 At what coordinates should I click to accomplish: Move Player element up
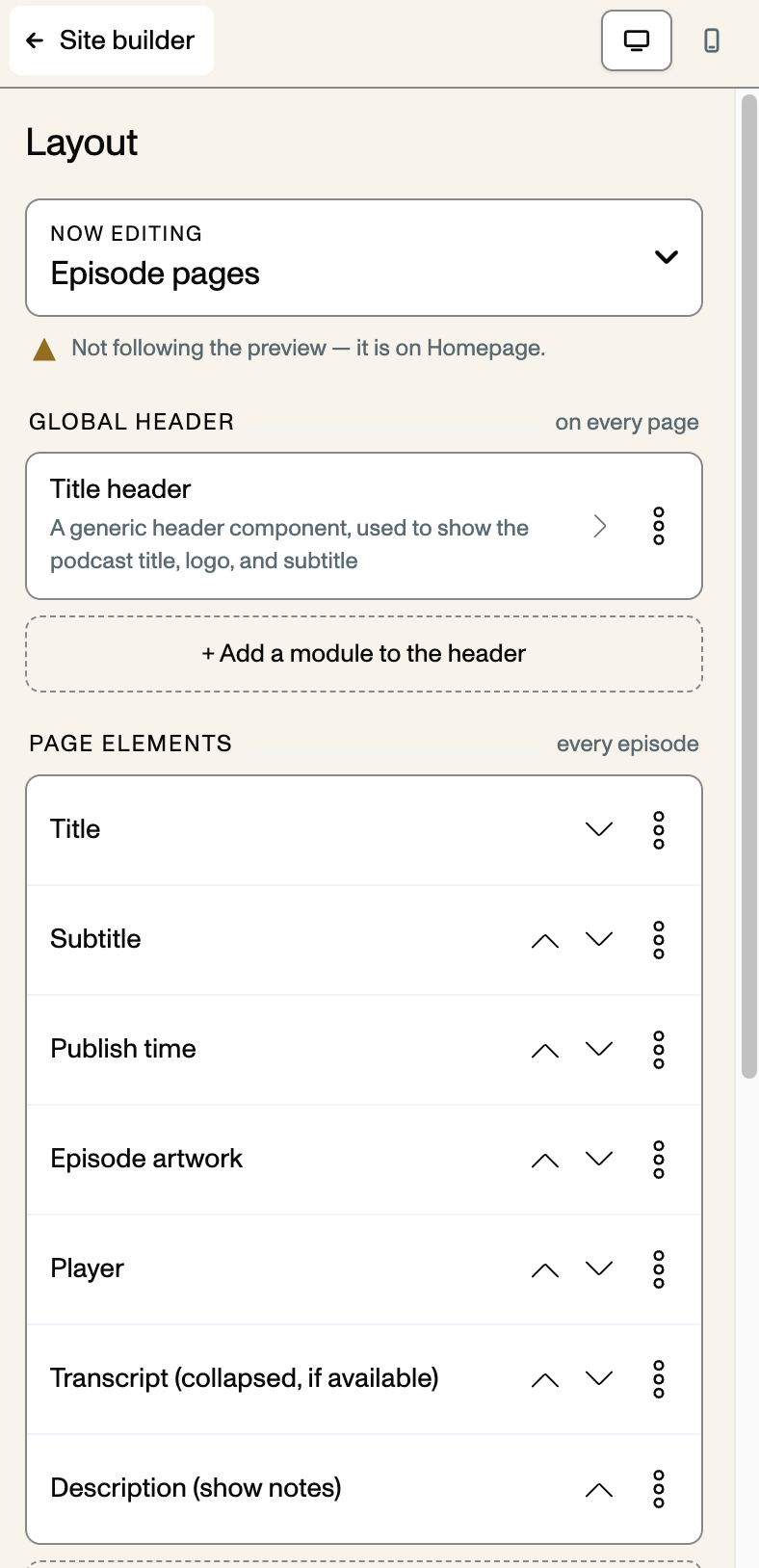[x=545, y=1269]
